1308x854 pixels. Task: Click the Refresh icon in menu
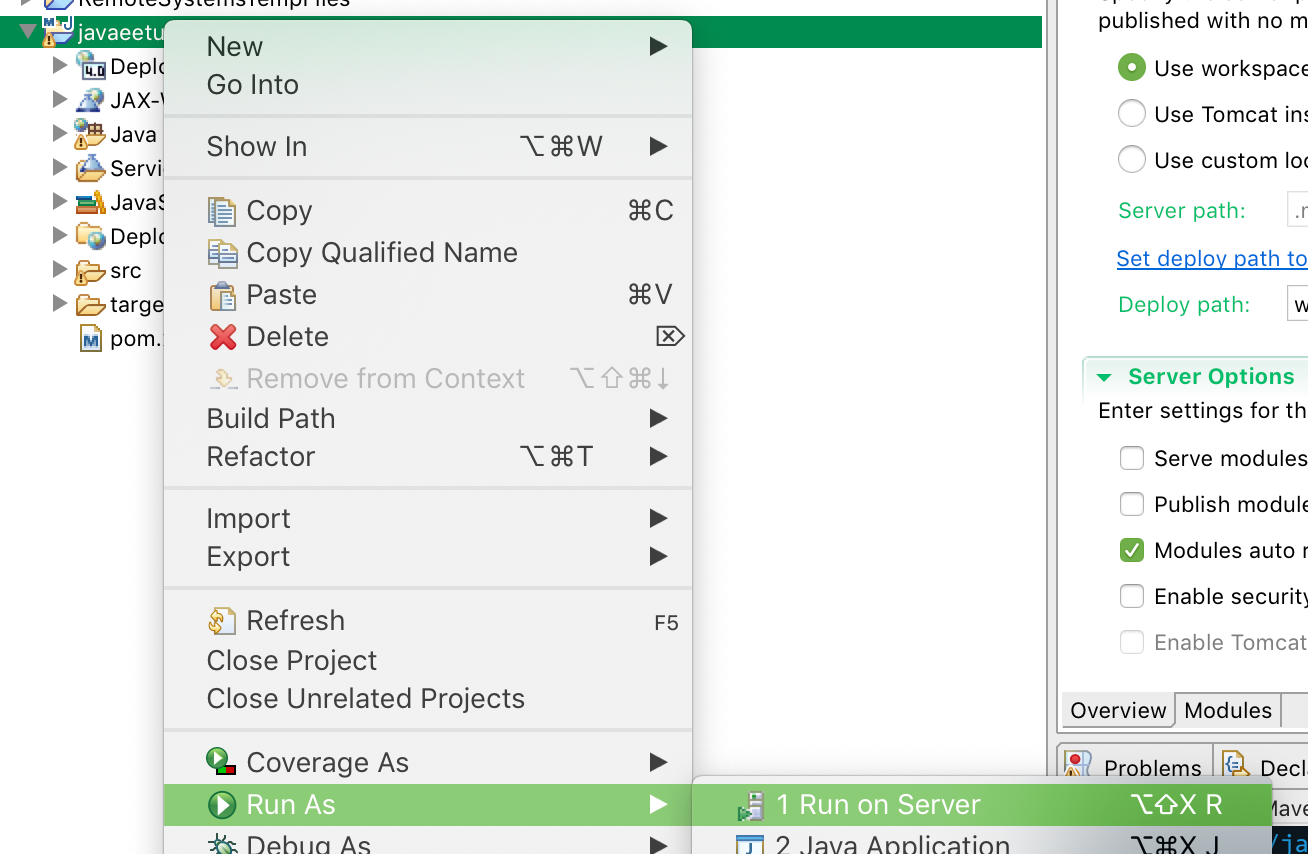[222, 621]
